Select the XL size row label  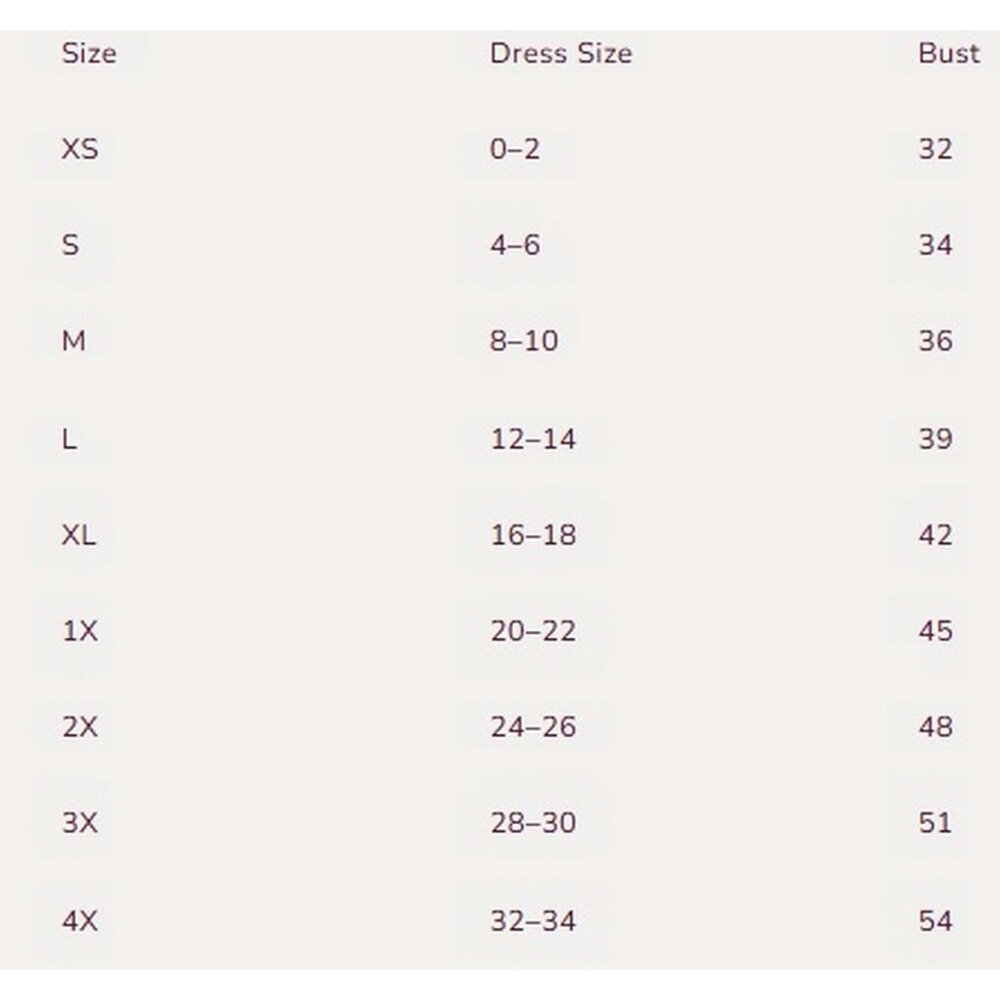[79, 535]
